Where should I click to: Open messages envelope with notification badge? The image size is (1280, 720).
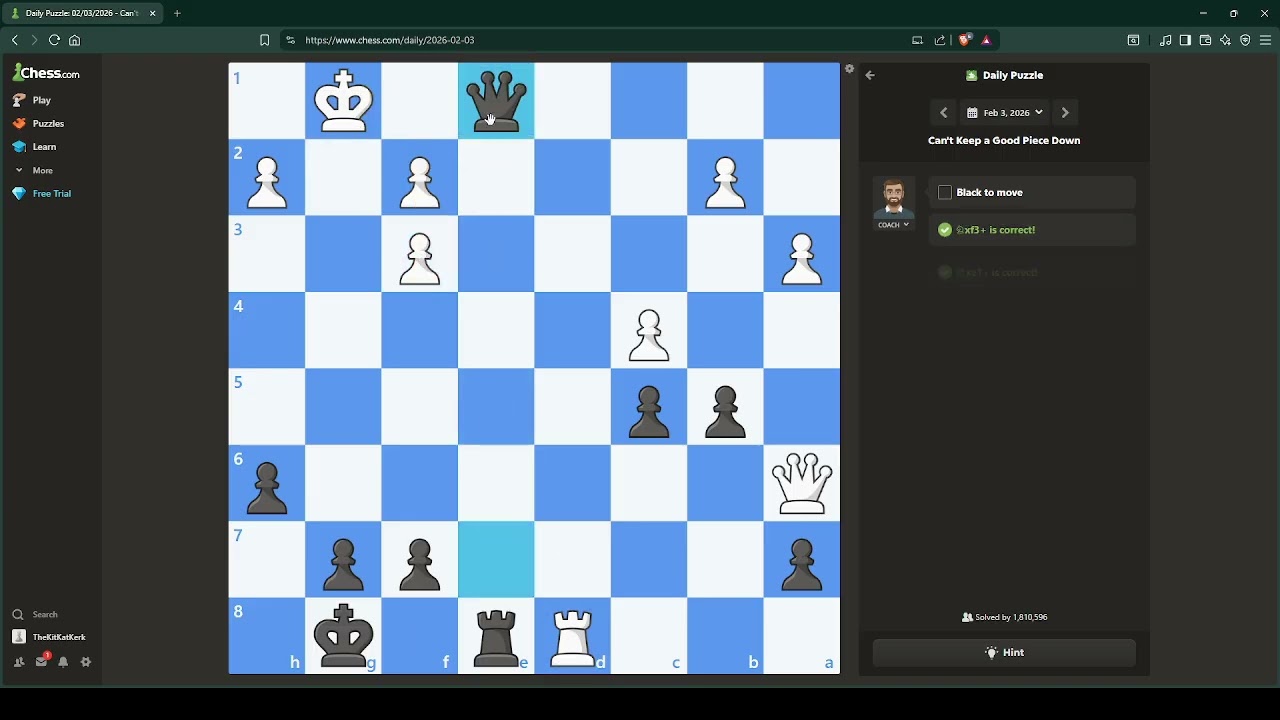pos(41,661)
